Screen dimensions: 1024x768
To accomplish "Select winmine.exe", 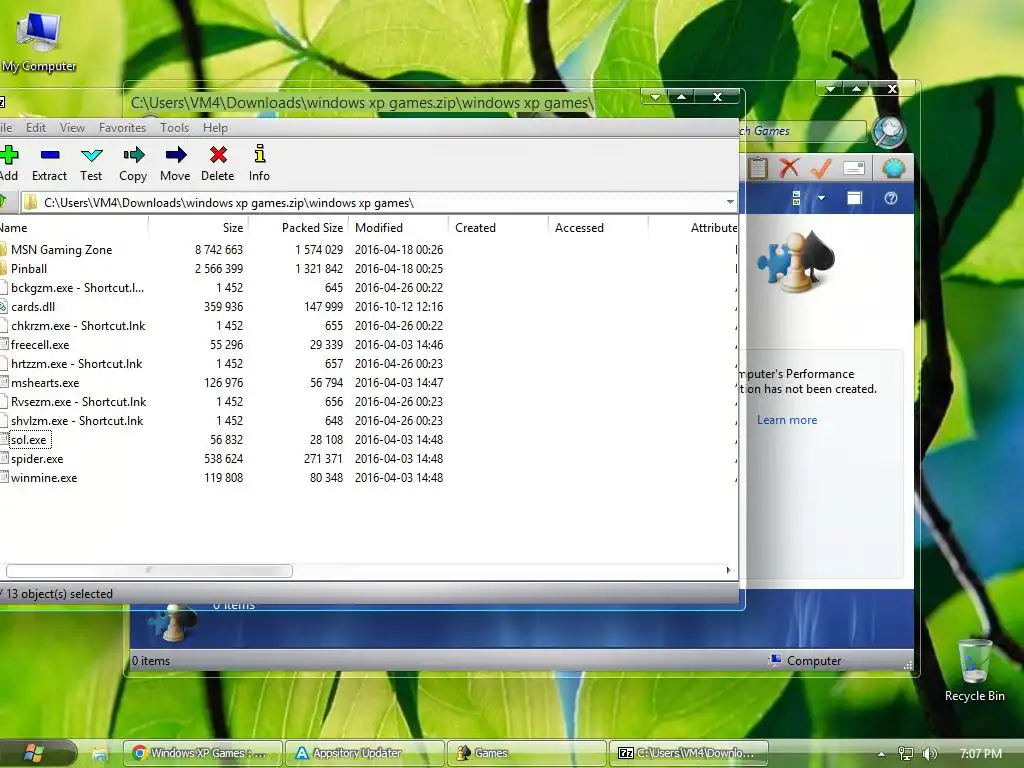I will (44, 477).
